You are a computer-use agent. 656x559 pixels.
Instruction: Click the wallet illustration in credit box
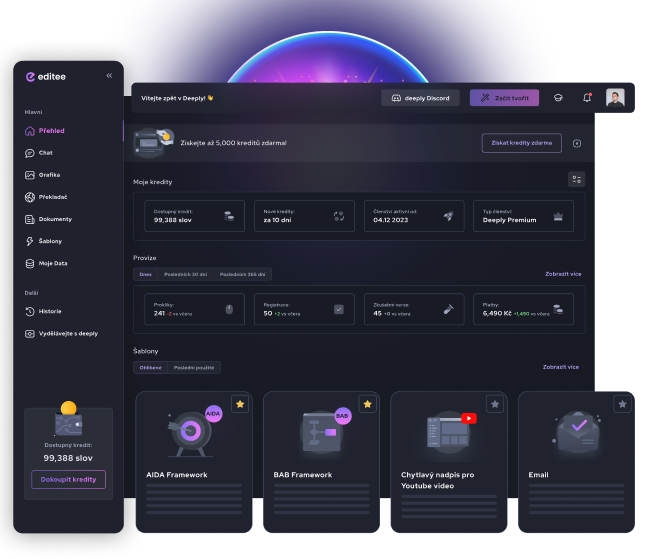69,420
